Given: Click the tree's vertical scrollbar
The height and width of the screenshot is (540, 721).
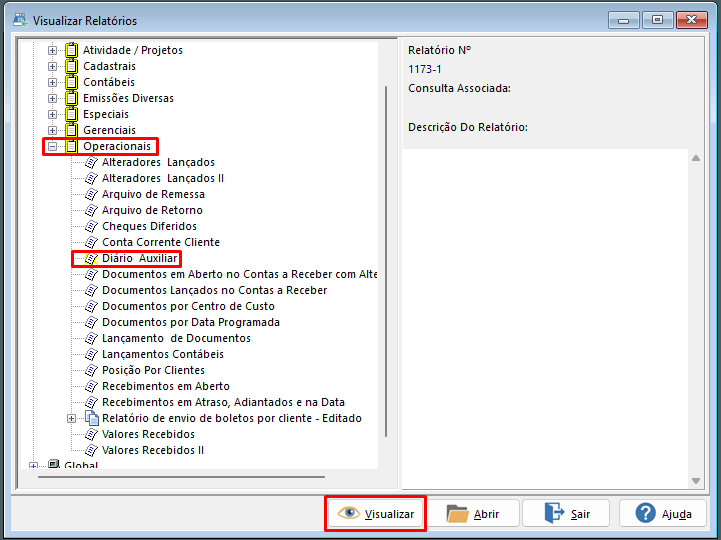Looking at the screenshot, I should click(x=386, y=261).
